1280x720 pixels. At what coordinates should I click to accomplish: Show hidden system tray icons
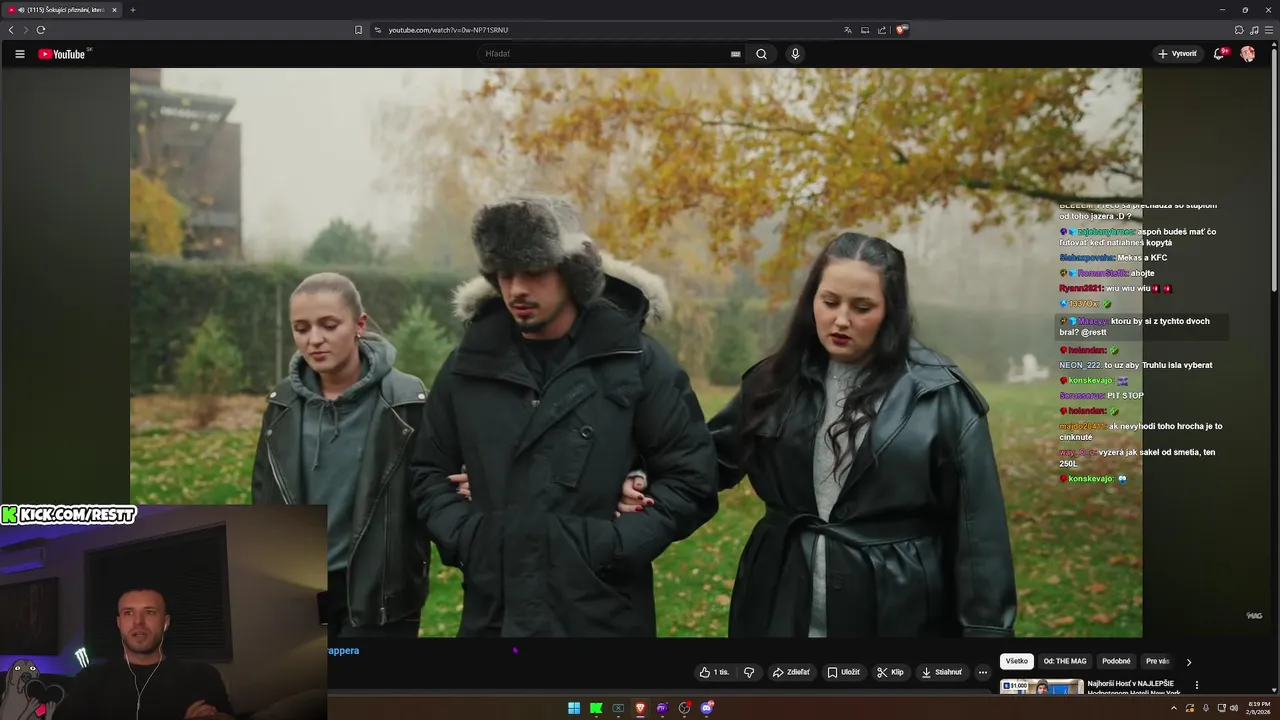click(x=1174, y=708)
